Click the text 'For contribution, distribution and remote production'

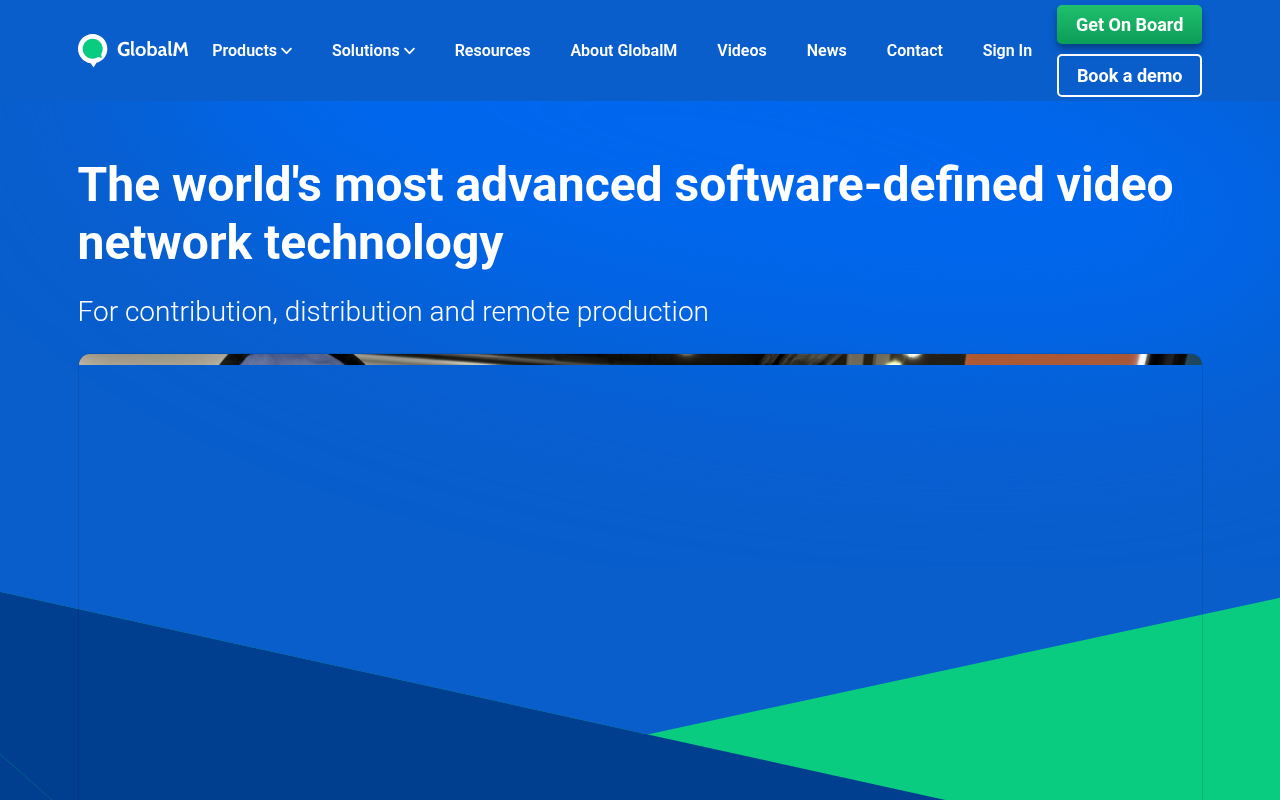(393, 311)
